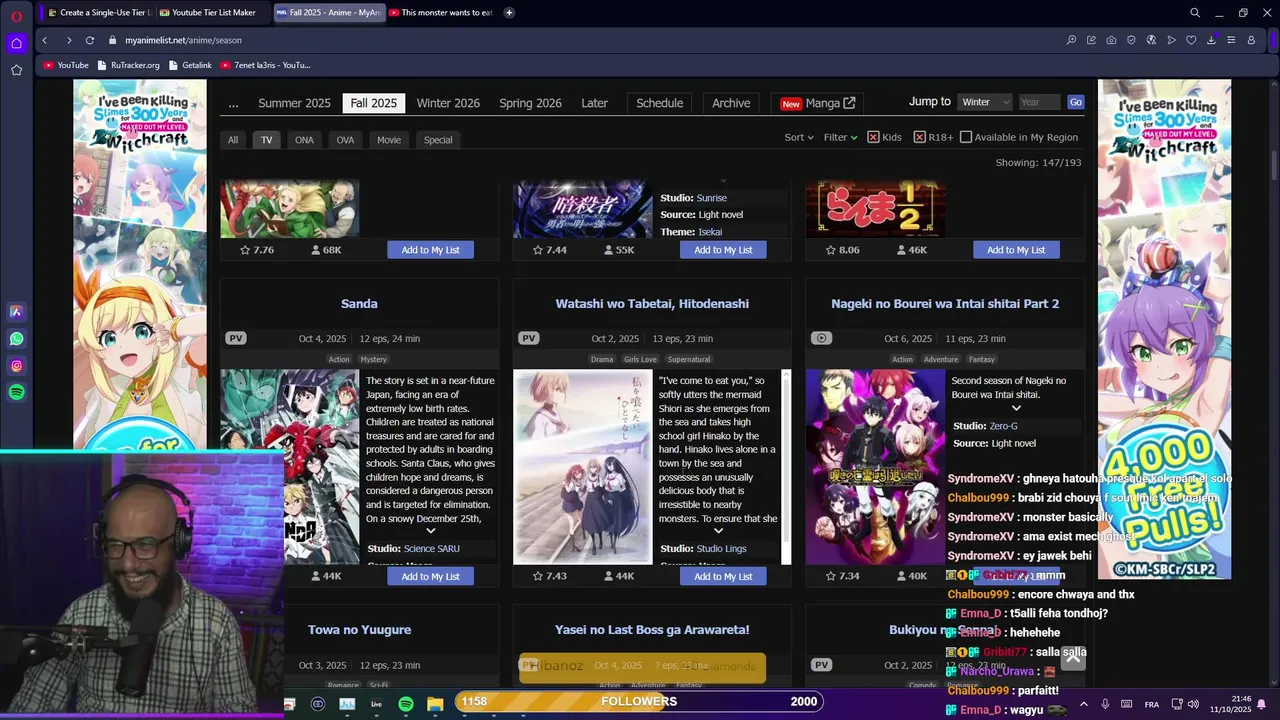
Task: Open the edit note icon in address bar
Action: (1091, 40)
